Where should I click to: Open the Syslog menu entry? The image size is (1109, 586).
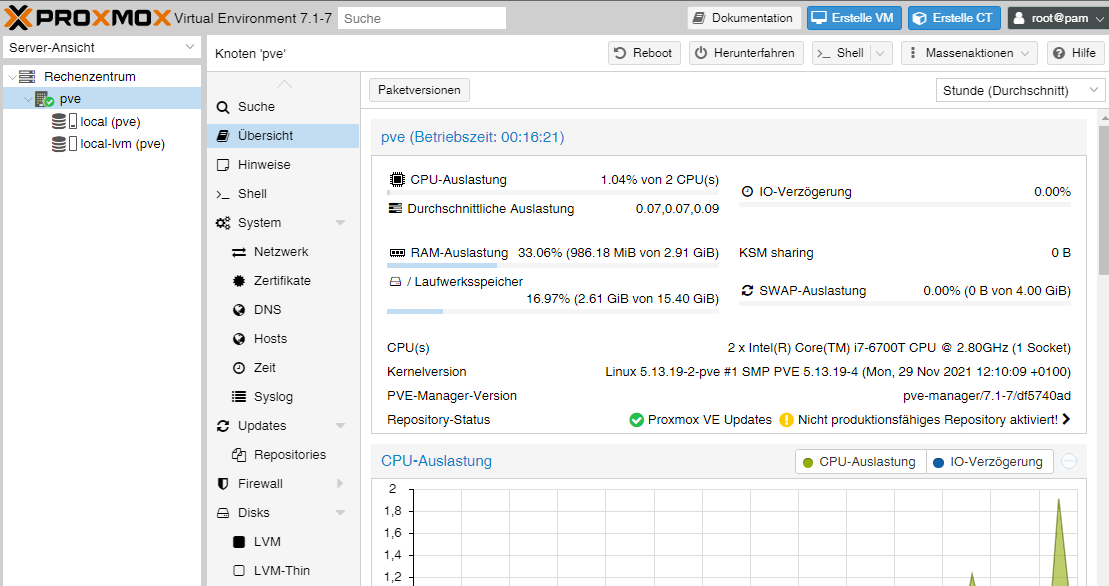(x=283, y=397)
